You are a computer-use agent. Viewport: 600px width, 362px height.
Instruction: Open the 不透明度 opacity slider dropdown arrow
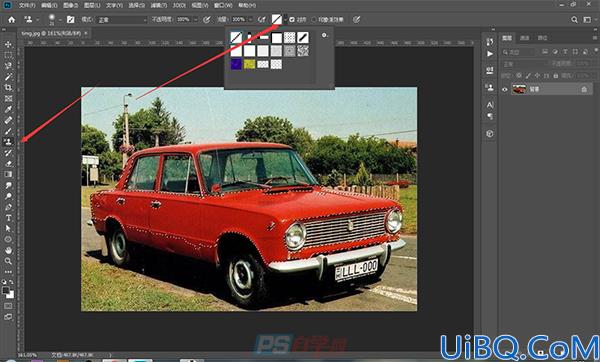click(x=196, y=20)
